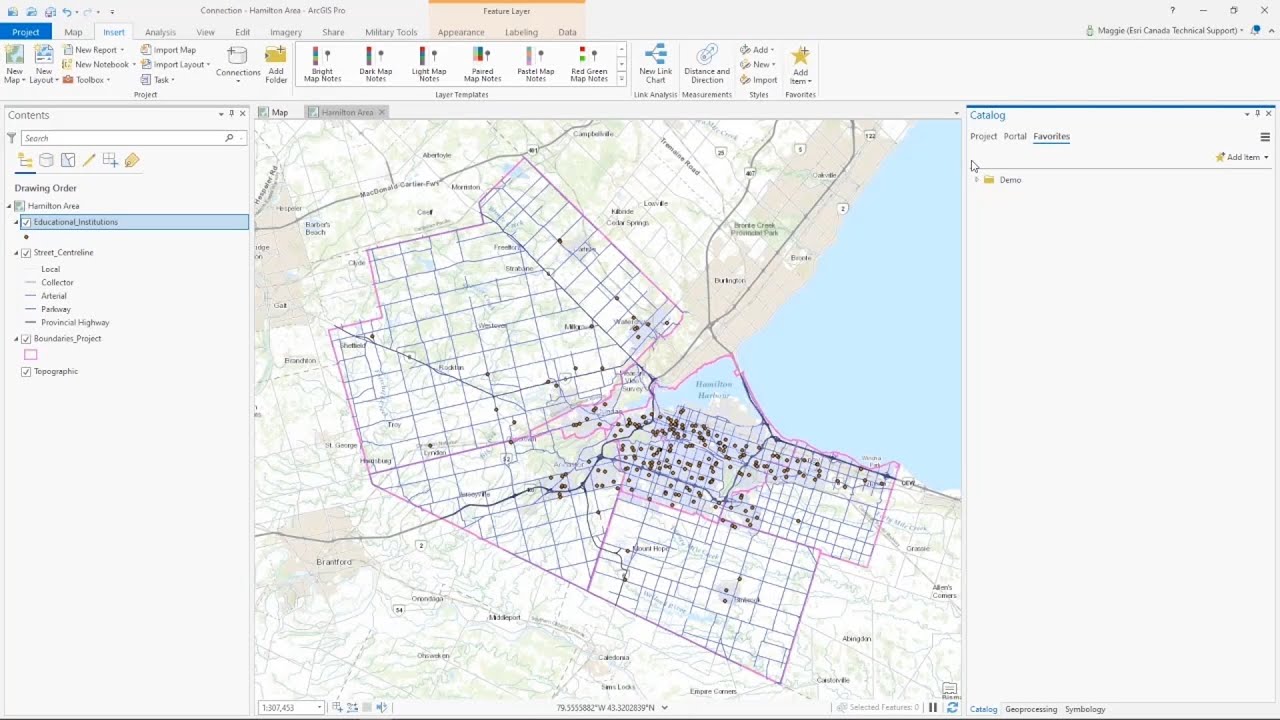Select Dark Map Notes template
This screenshot has height=720, width=1280.
pos(376,65)
